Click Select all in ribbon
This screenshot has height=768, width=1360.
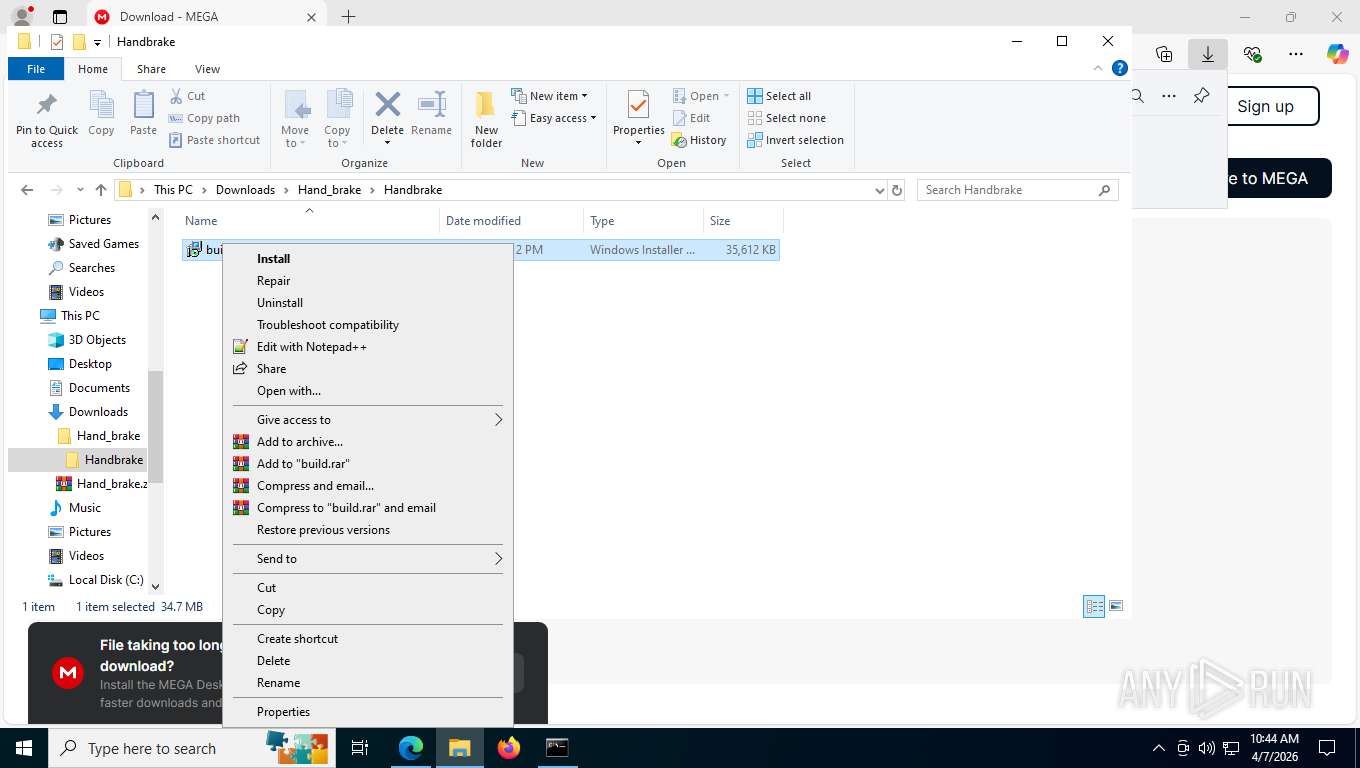click(x=779, y=96)
